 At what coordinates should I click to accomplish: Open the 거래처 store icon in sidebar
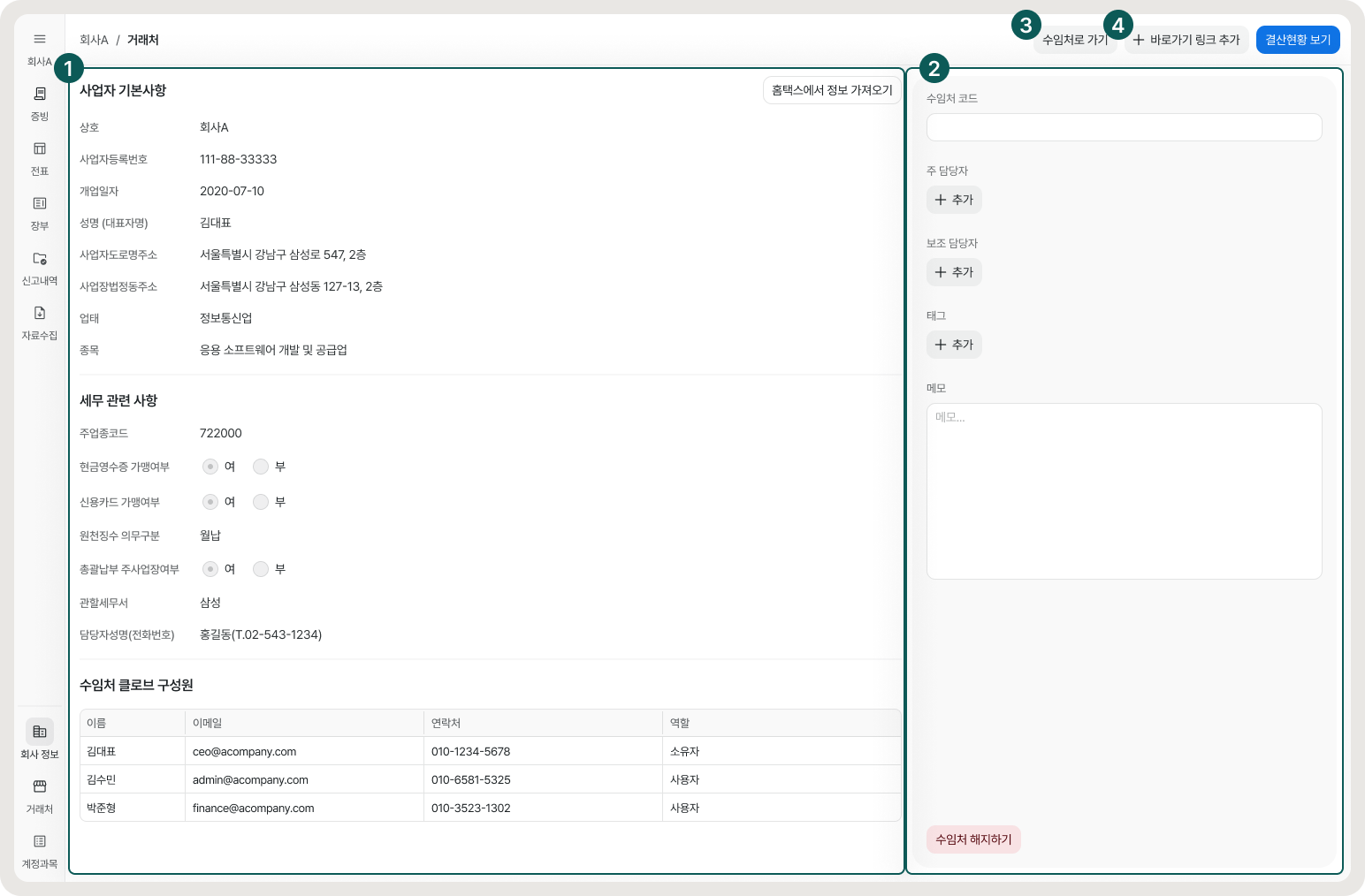tap(40, 787)
